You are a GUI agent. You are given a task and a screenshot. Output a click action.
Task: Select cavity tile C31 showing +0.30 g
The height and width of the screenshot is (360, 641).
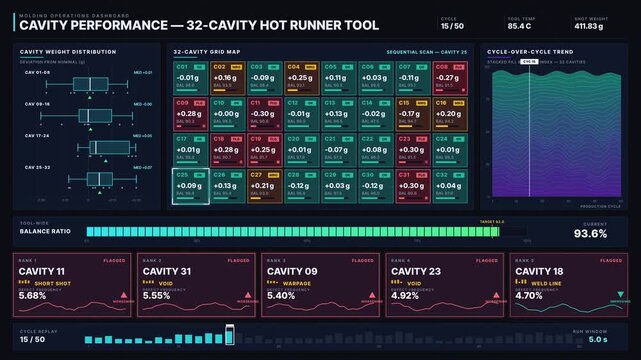(413, 186)
